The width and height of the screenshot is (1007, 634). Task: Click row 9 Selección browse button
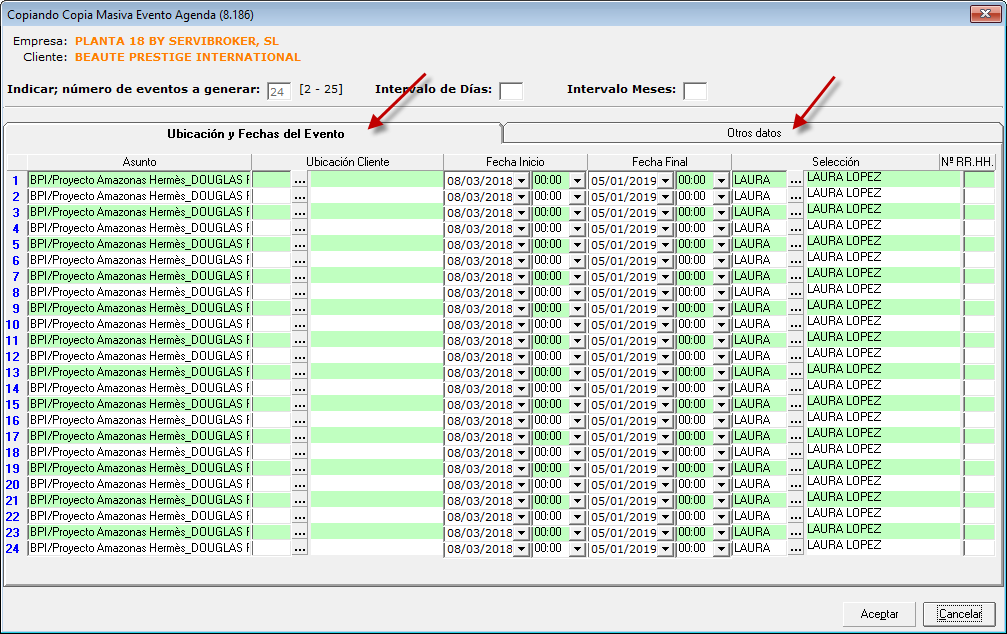[x=796, y=308]
